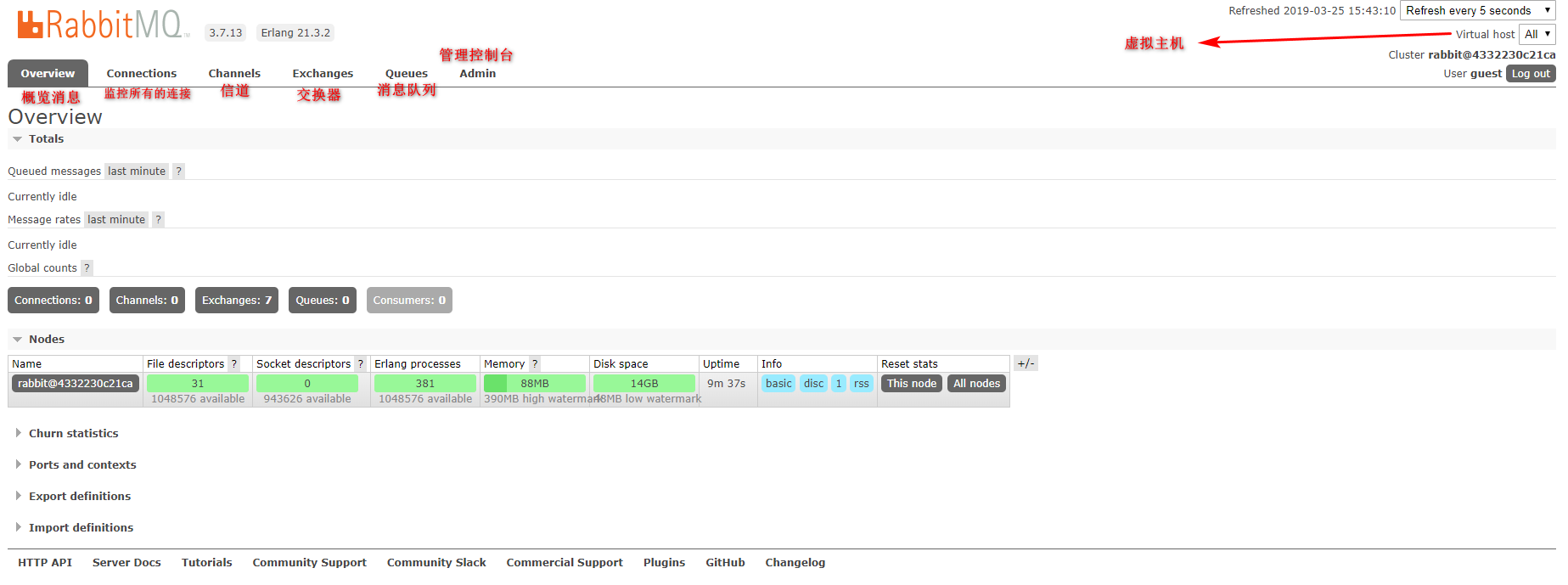
Task: Click the Socket descriptors 0 bar
Action: coord(307,384)
